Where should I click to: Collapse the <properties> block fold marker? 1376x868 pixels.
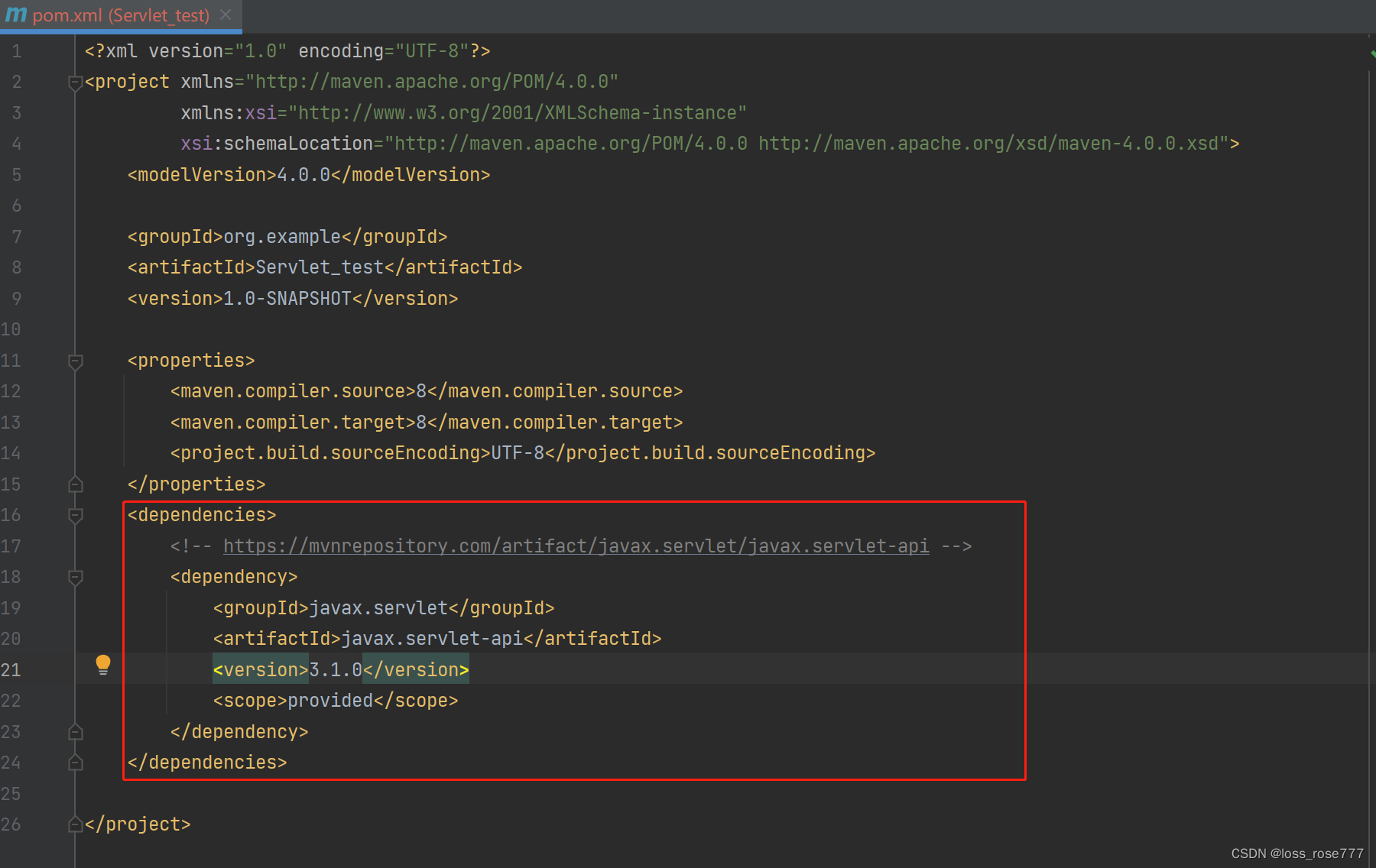pos(75,361)
